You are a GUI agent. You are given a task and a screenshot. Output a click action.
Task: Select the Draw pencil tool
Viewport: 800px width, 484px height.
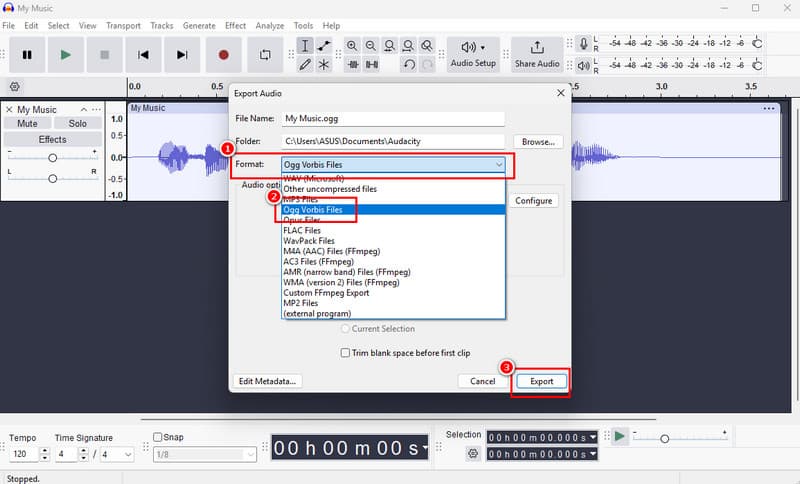(305, 65)
